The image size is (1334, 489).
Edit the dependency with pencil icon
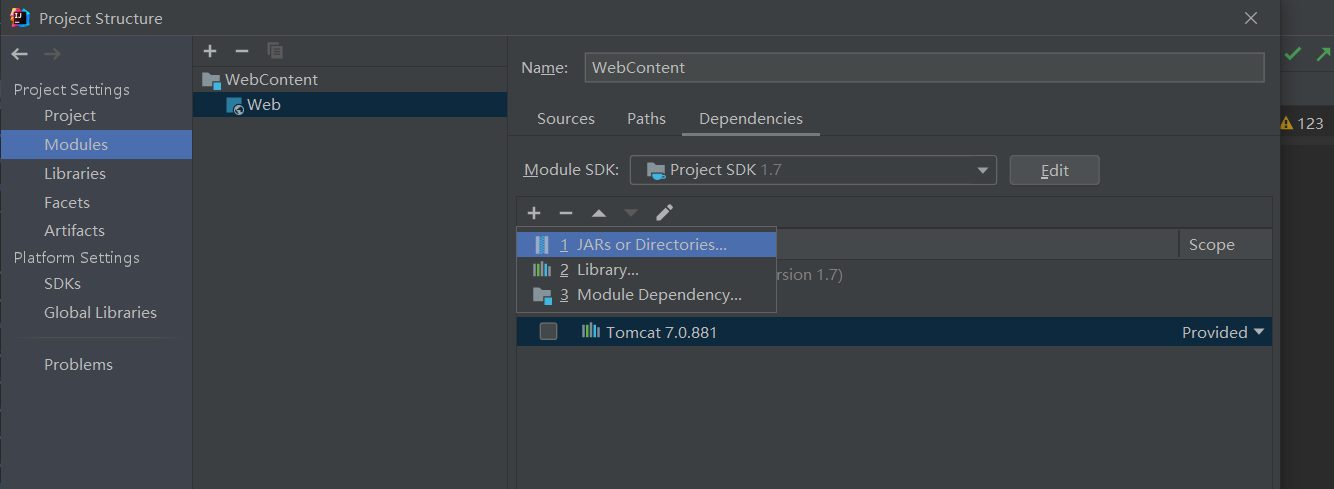[x=665, y=213]
